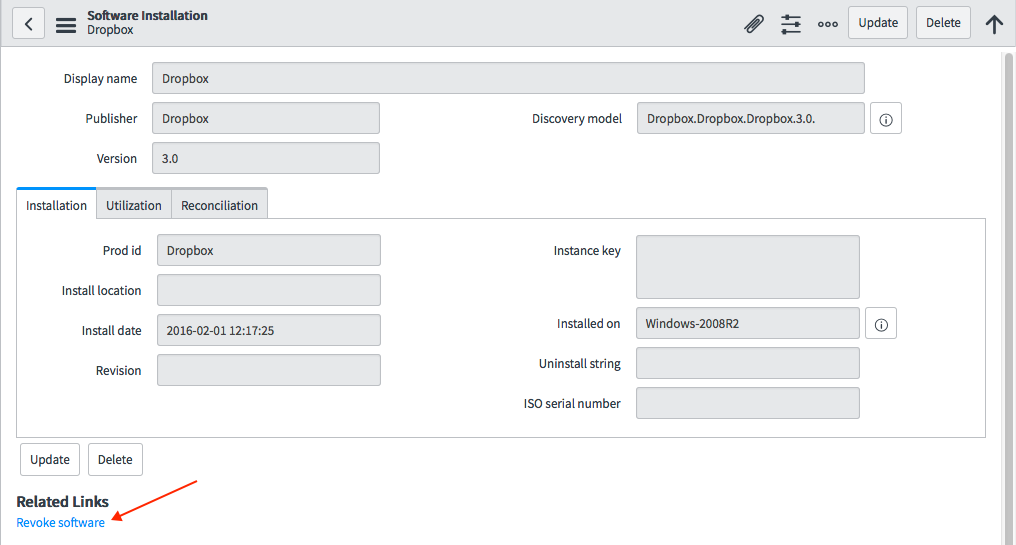View Discovery model info icon
1016x545 pixels.
tap(886, 119)
